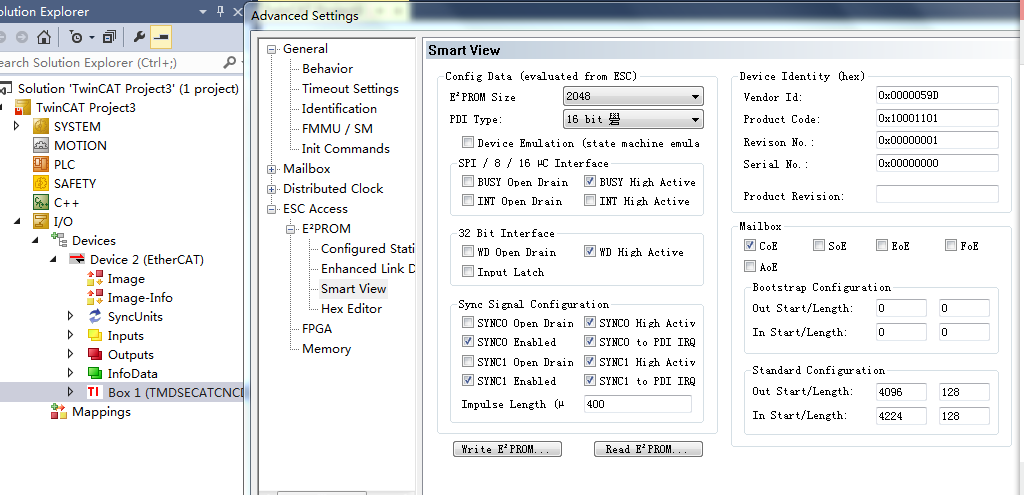
Task: Click the Collapse All toolbar icon
Action: [109, 37]
